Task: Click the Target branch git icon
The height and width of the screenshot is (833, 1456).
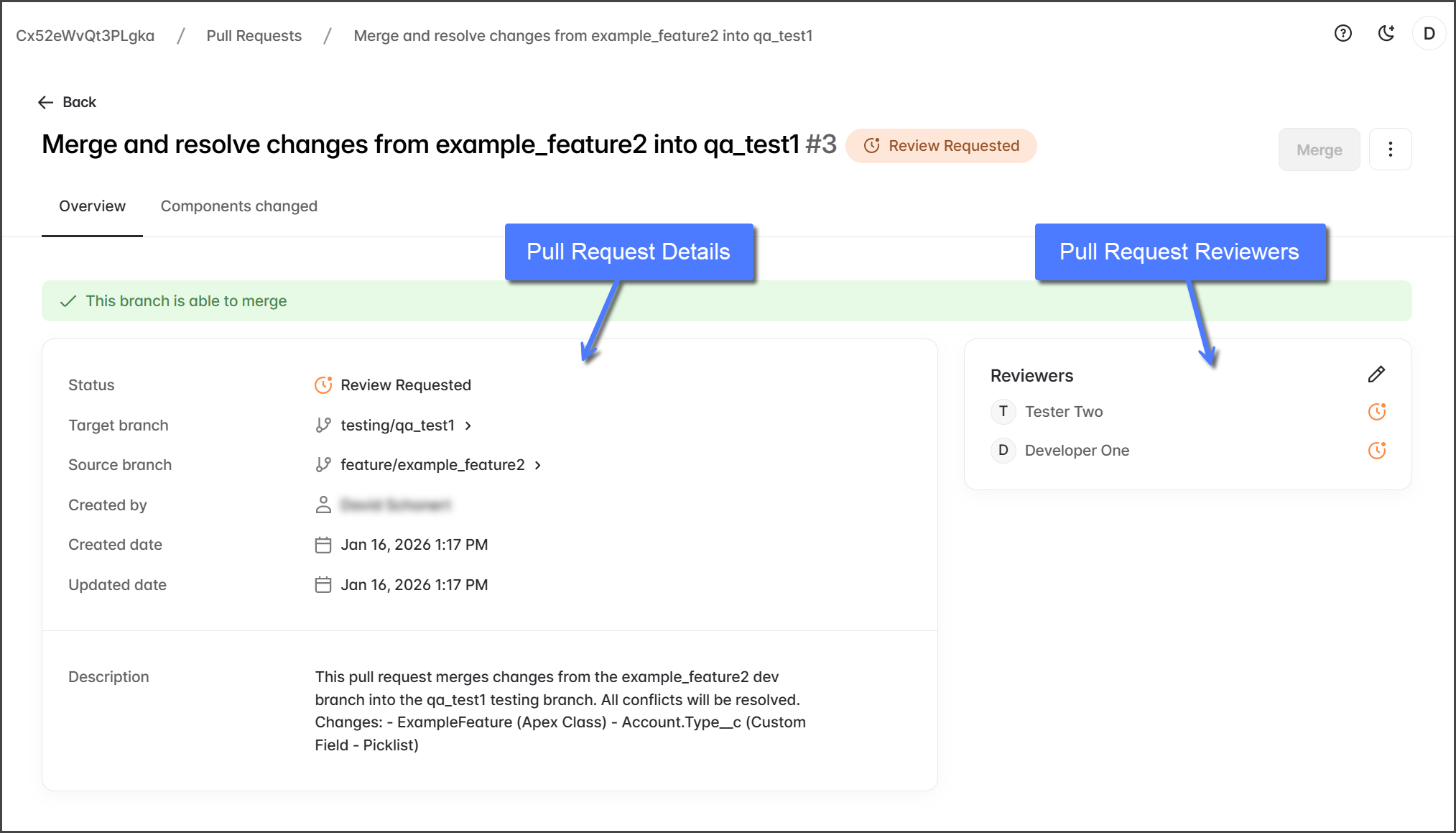Action: 323,425
